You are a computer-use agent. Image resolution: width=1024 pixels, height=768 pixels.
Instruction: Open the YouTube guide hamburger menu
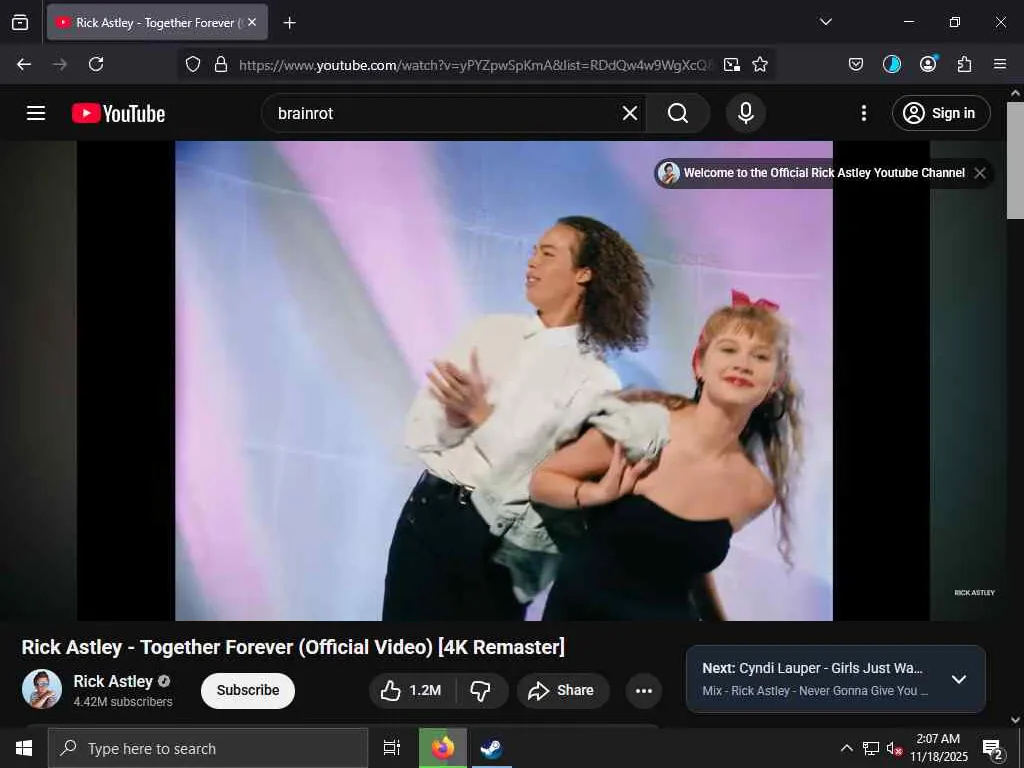click(36, 113)
